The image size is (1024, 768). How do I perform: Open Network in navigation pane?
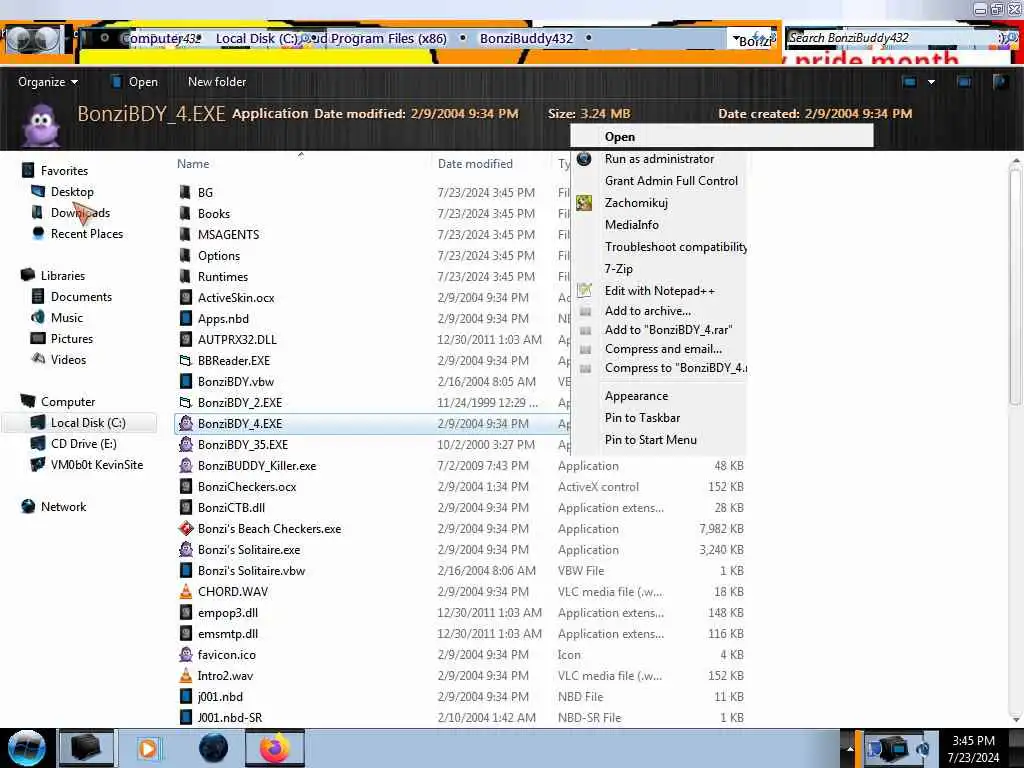63,507
